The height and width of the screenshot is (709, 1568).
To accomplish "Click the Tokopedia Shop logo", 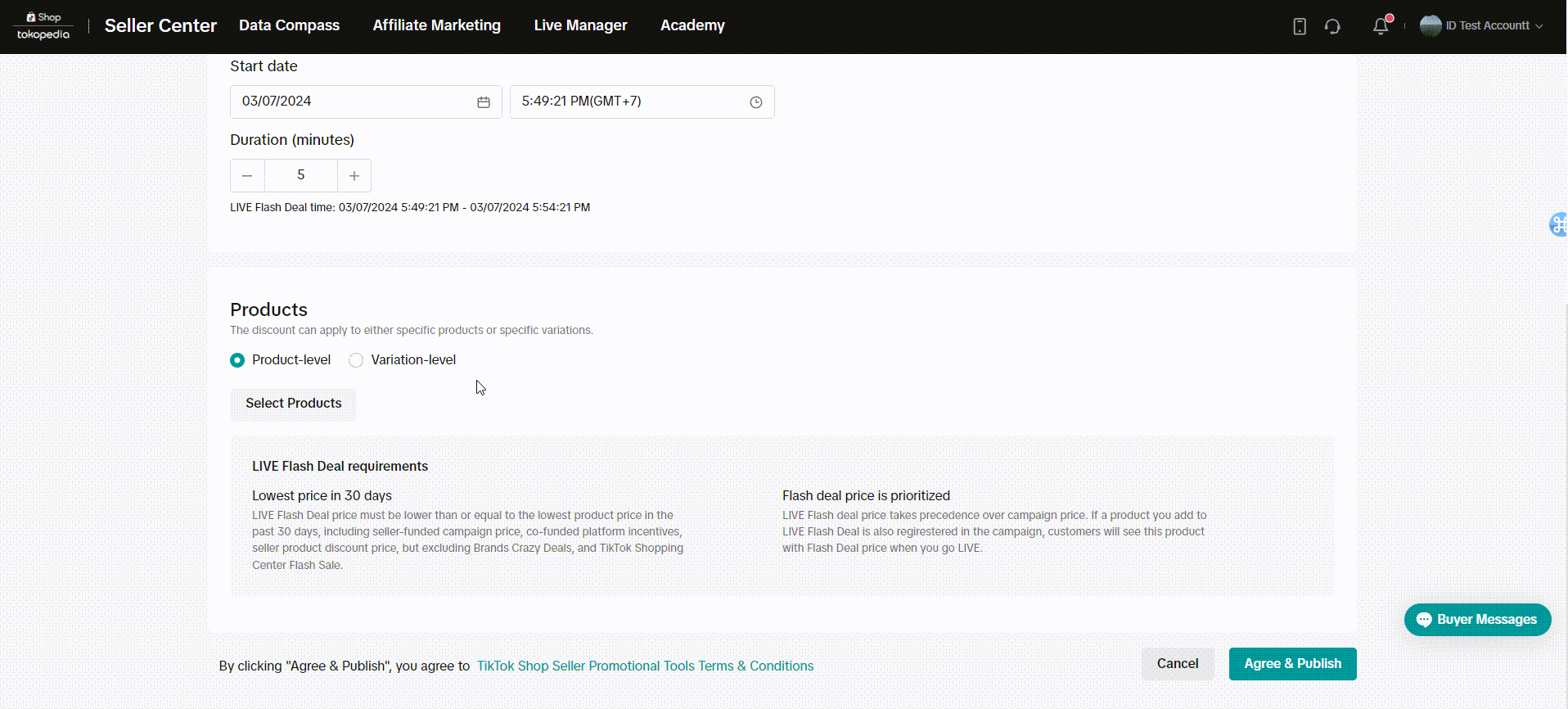I will click(43, 26).
